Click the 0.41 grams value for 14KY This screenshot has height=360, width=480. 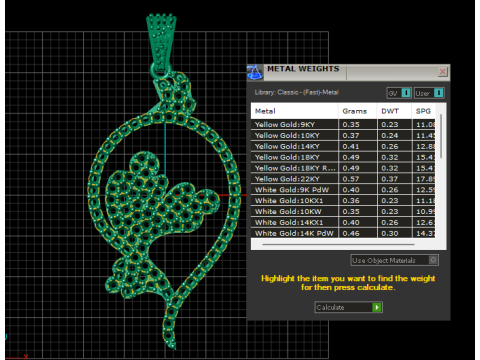click(351, 146)
